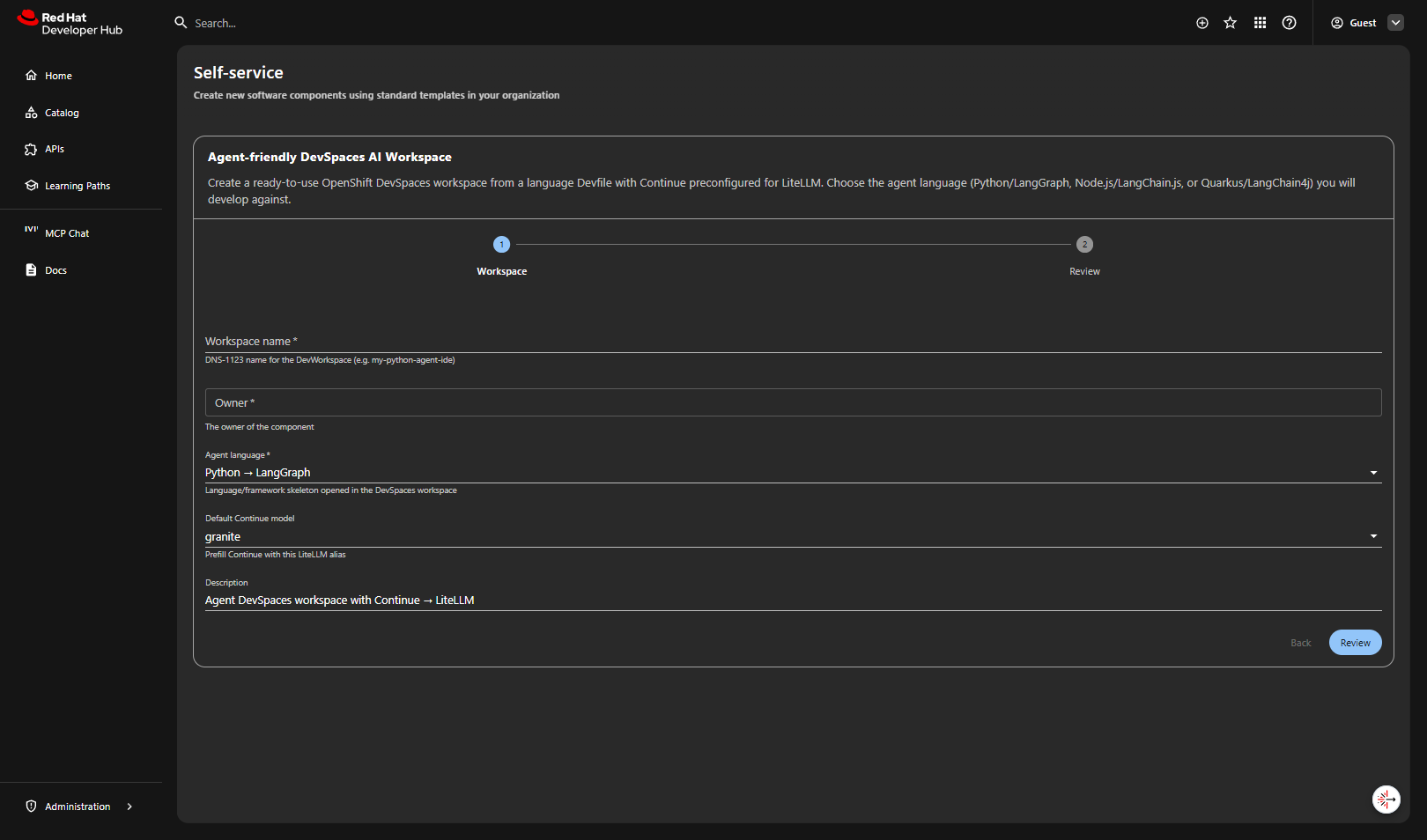Click the Workspace name input field
Screen dimensions: 1427x840
(x=793, y=341)
